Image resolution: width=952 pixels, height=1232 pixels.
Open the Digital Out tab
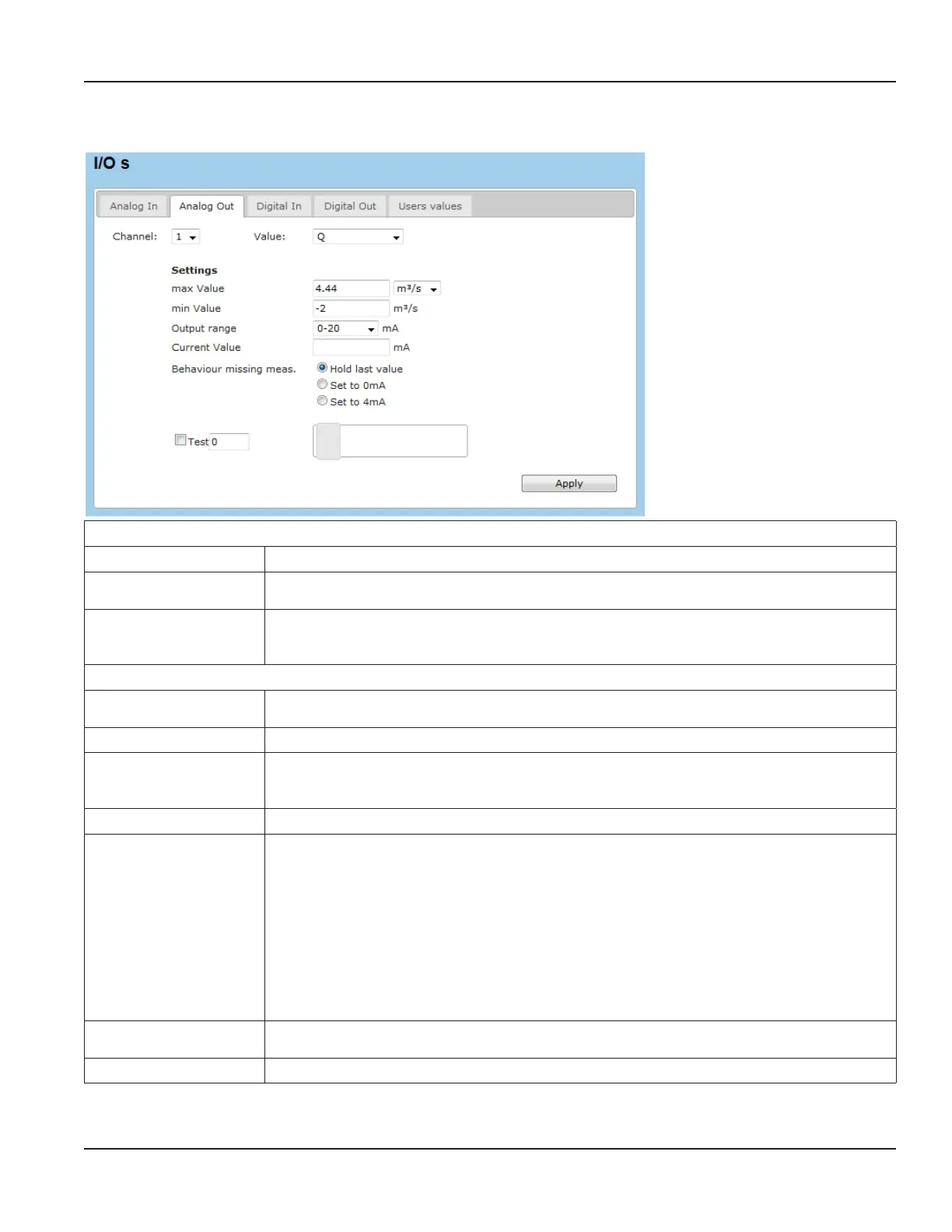point(350,206)
